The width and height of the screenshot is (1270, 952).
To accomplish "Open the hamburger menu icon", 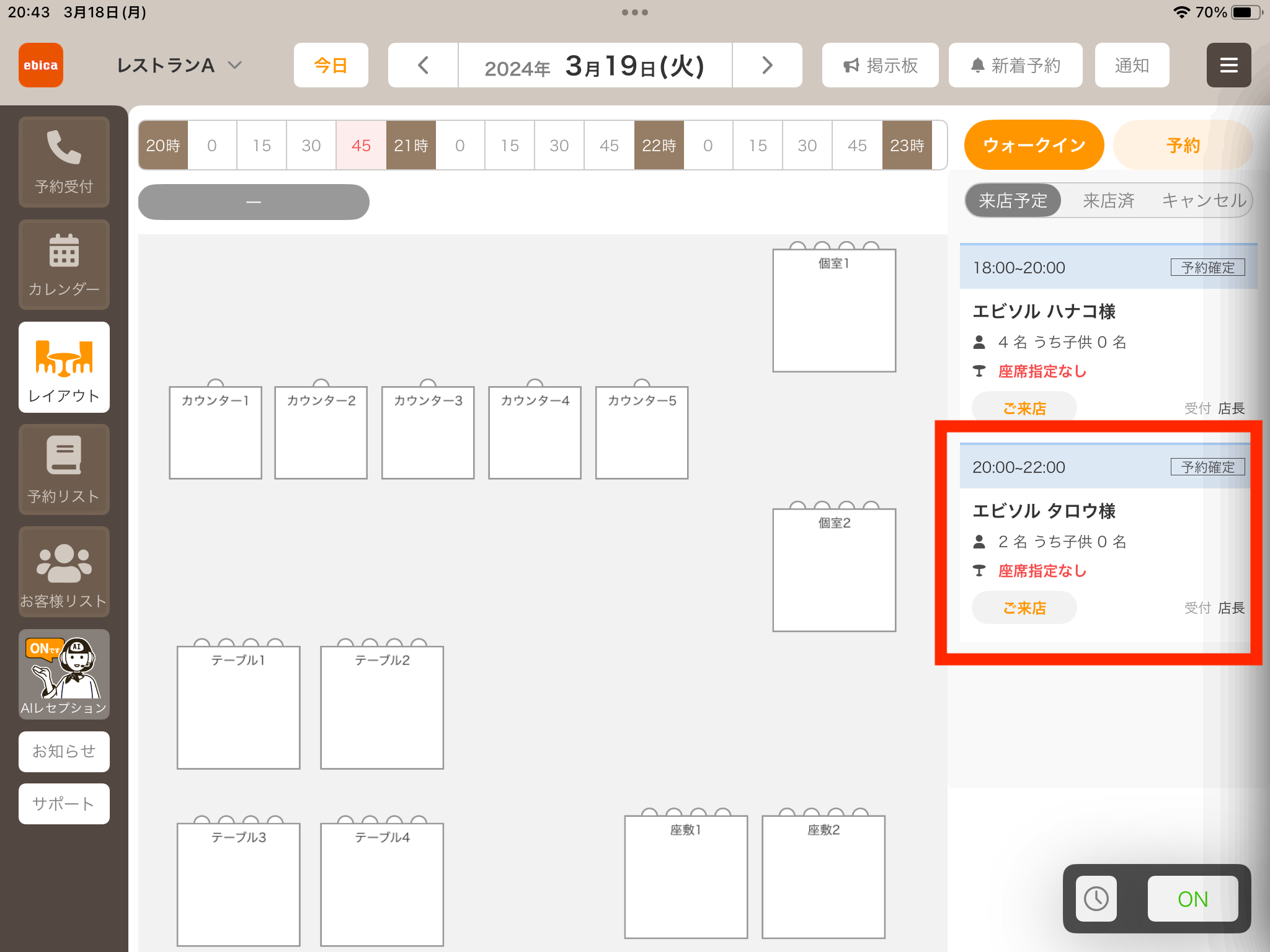I will (x=1228, y=65).
